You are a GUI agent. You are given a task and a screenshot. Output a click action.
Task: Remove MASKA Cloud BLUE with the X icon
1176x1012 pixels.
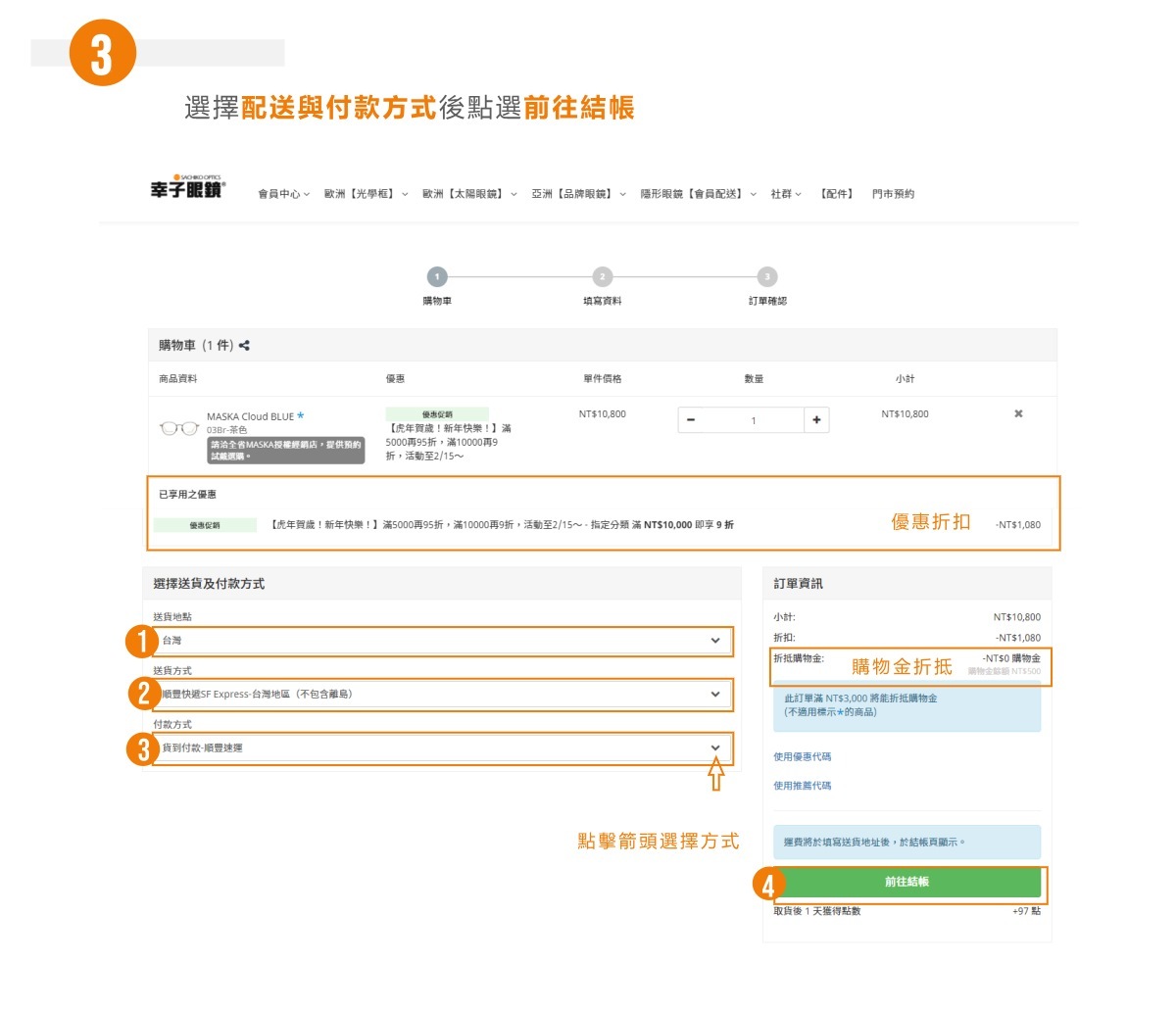tap(1018, 413)
